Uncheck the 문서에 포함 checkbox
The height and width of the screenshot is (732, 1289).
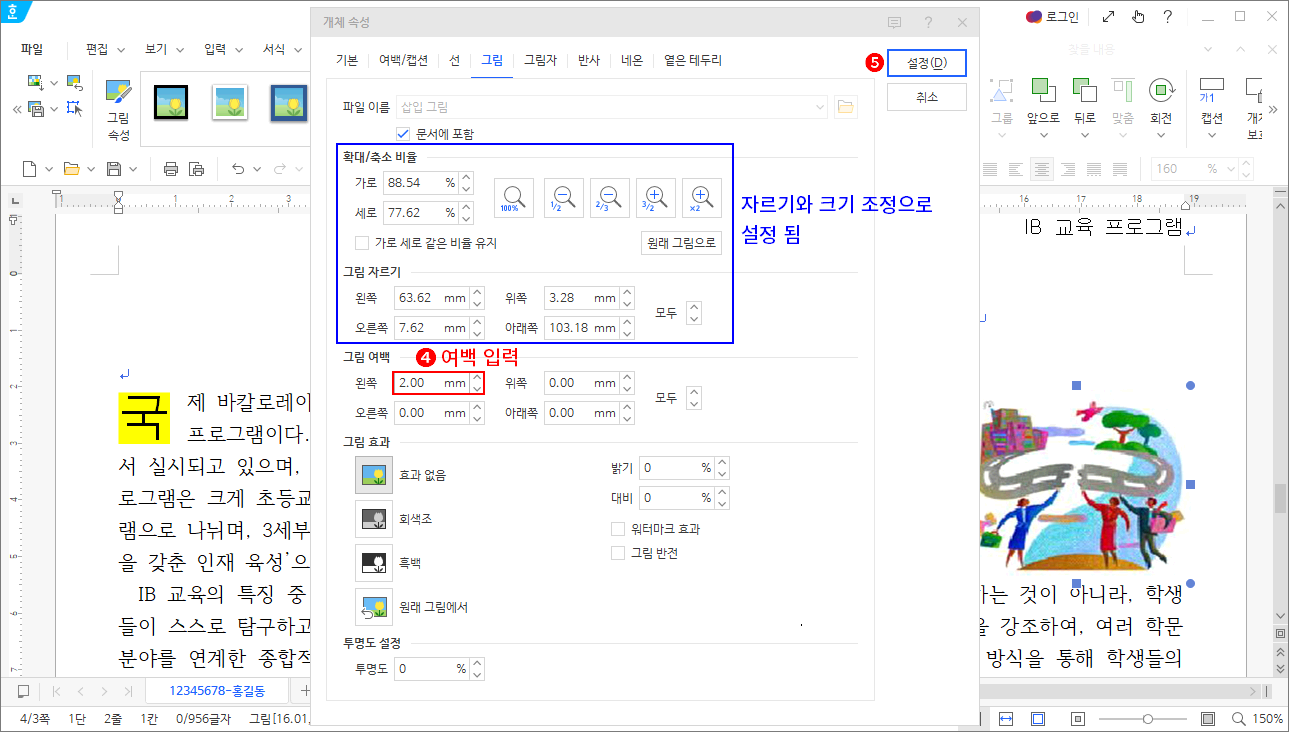[402, 133]
